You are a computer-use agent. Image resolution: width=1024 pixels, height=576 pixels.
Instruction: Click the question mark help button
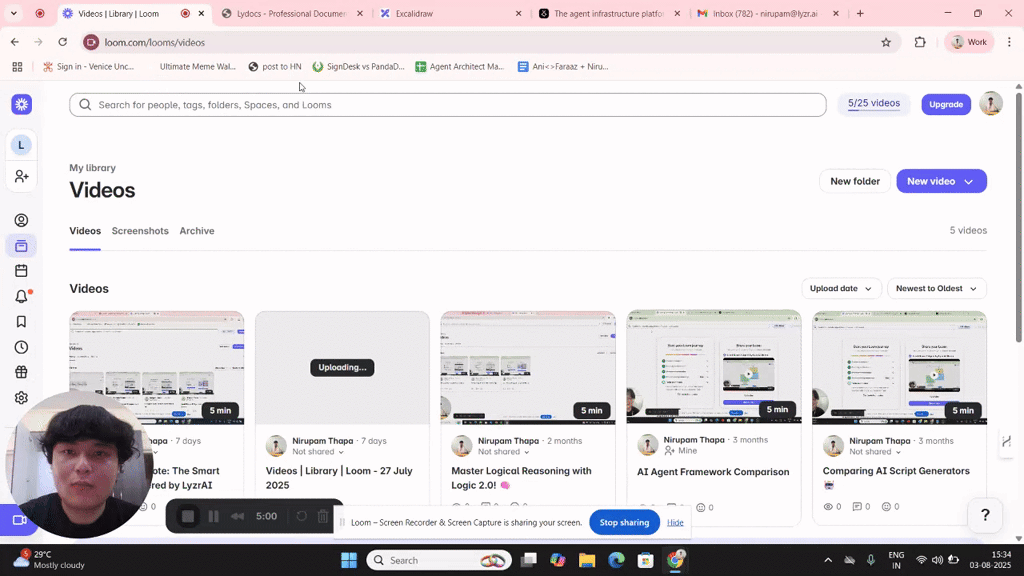(985, 515)
